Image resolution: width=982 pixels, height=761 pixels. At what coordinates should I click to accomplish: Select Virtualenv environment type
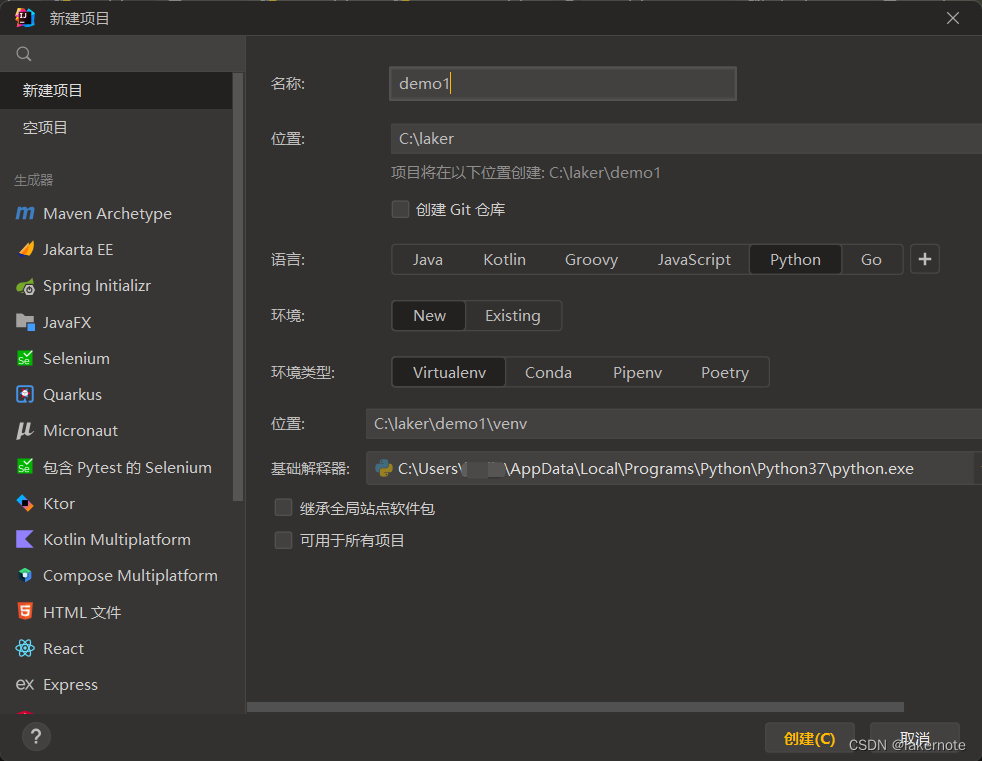449,373
